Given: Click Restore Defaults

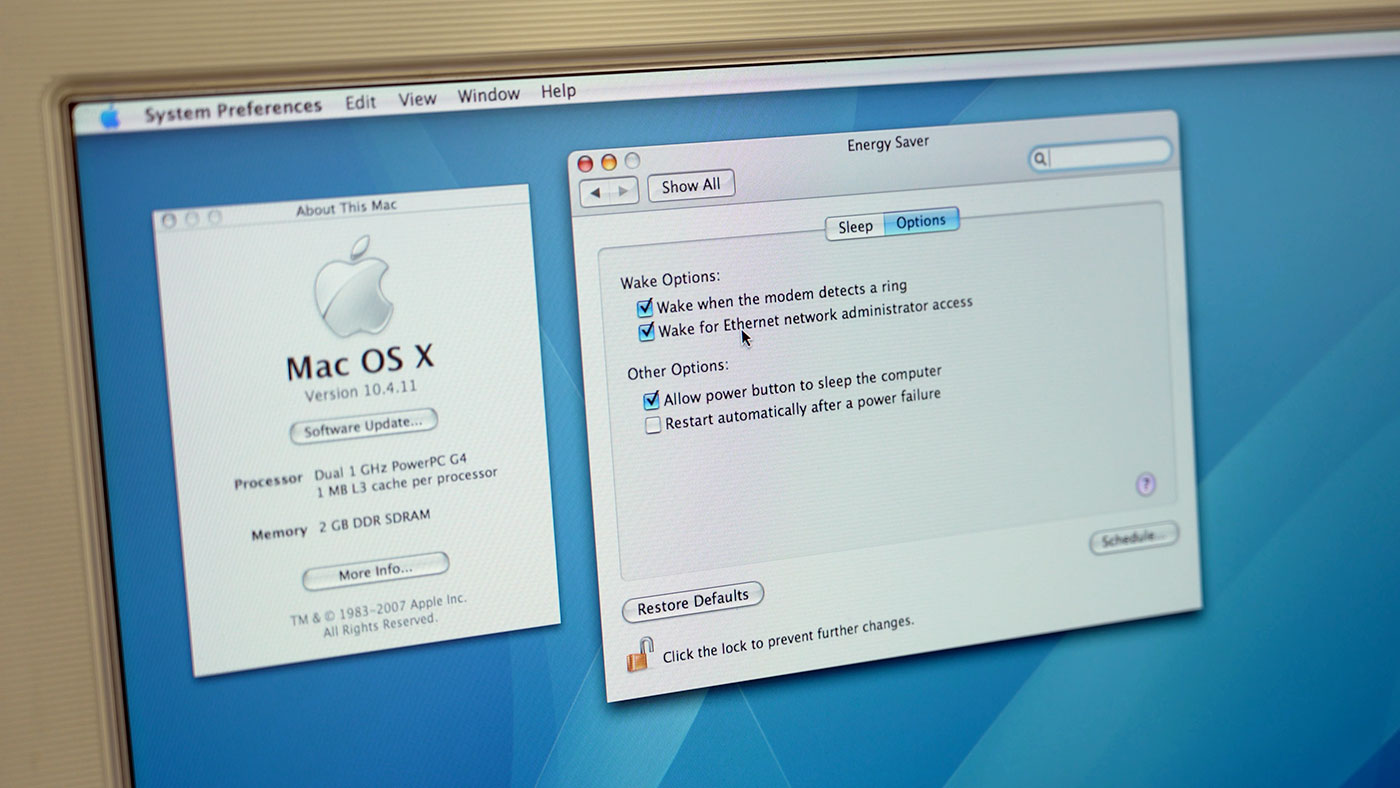Looking at the screenshot, I should pyautogui.click(x=693, y=601).
